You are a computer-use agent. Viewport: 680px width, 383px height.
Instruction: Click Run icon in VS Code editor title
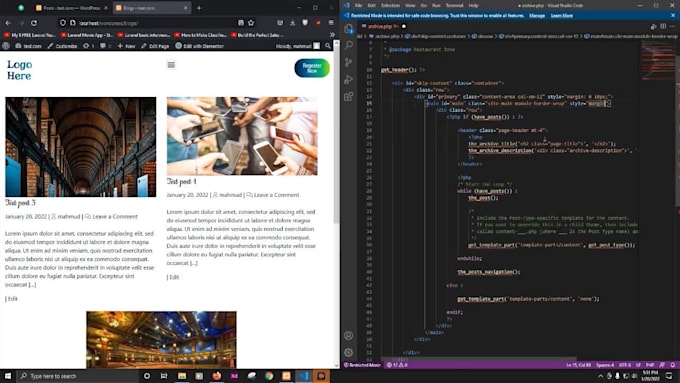click(x=654, y=26)
